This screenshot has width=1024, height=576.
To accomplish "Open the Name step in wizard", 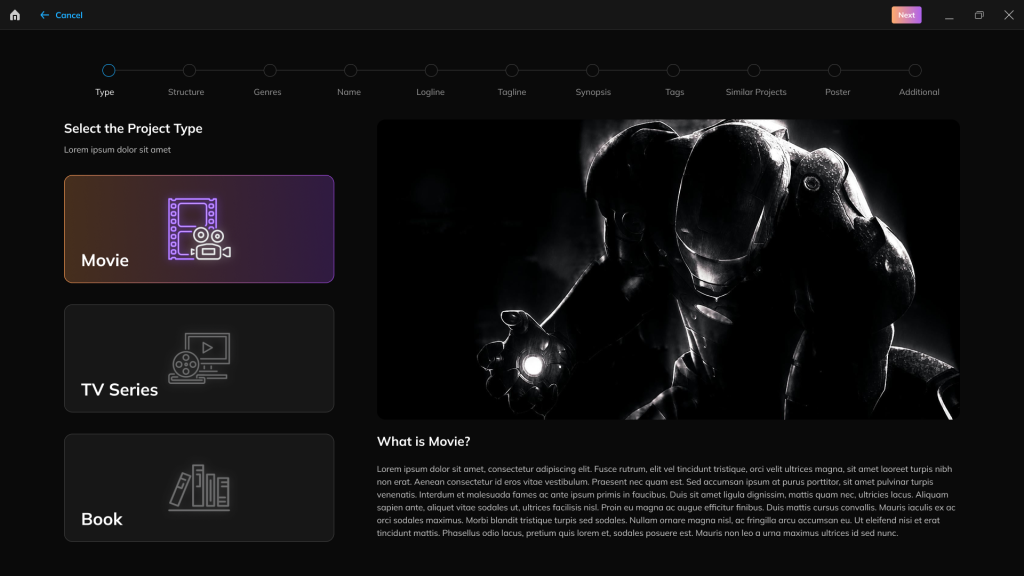I will tap(350, 70).
